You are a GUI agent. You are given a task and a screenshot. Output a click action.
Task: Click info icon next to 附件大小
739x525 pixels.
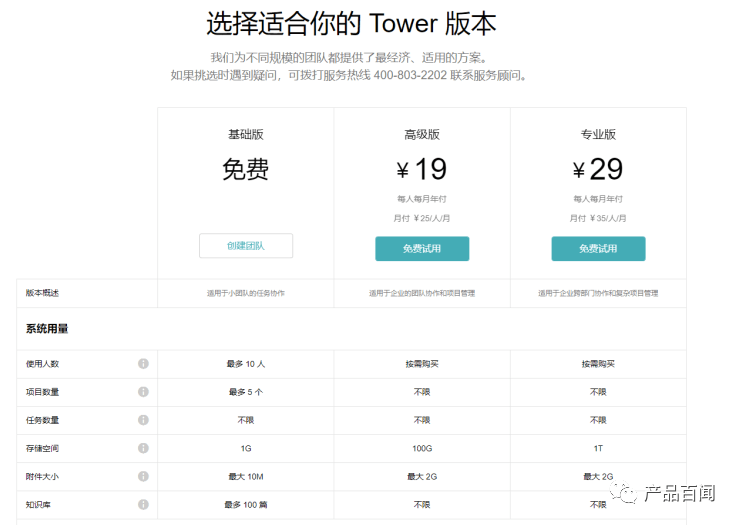[x=143, y=476]
